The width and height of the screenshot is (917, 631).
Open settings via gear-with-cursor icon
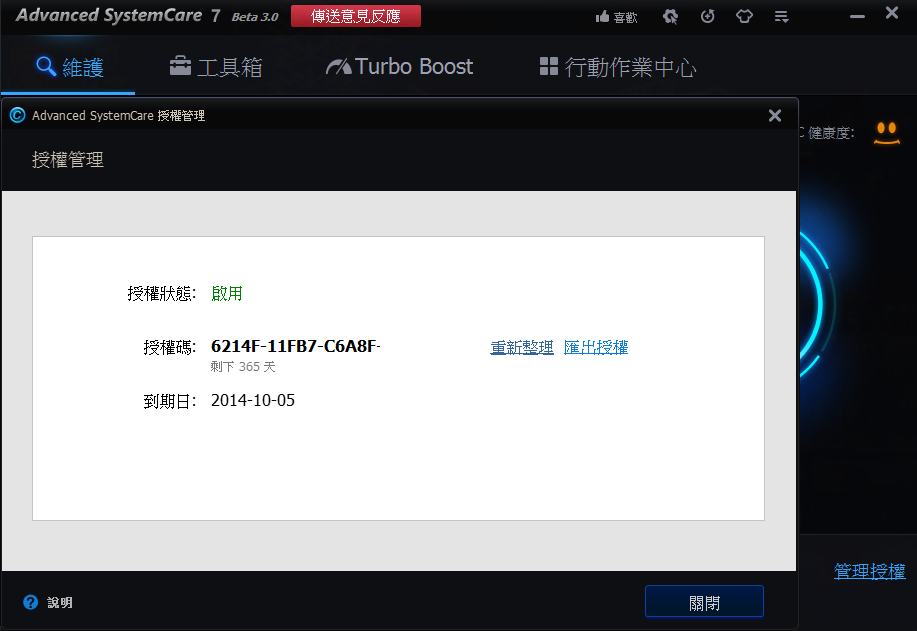670,16
